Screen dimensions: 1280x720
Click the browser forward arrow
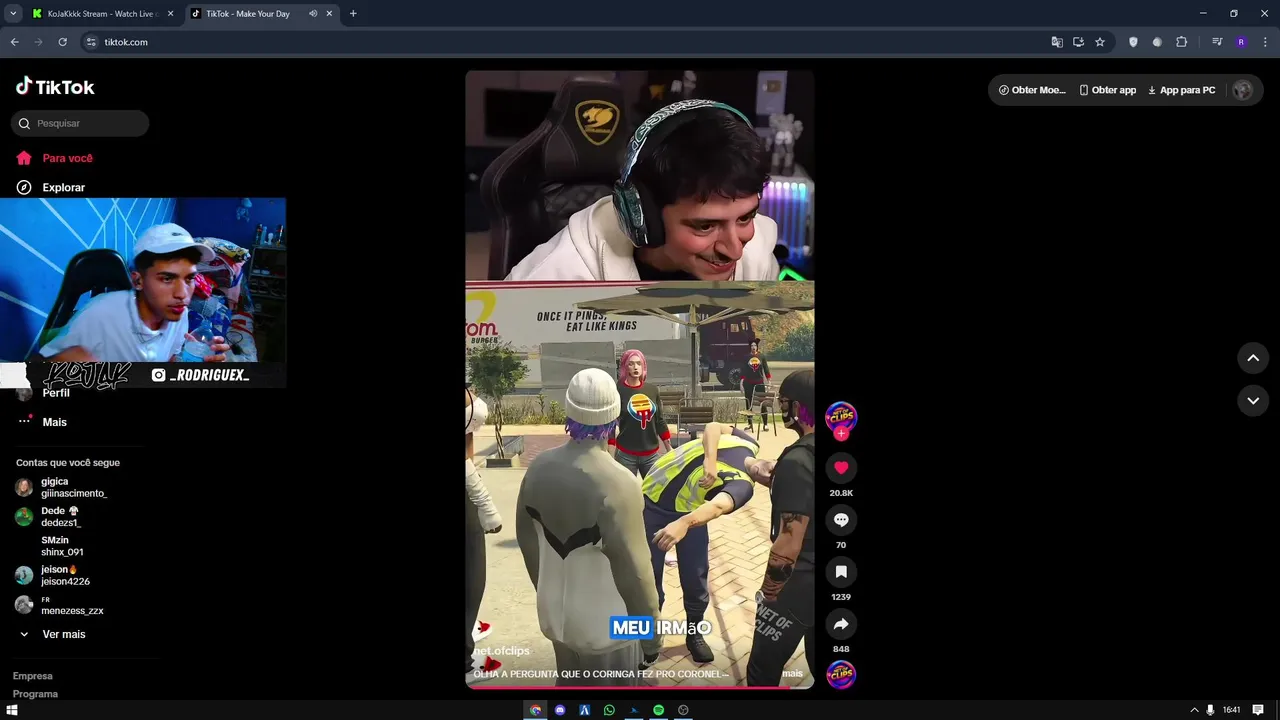coord(38,42)
